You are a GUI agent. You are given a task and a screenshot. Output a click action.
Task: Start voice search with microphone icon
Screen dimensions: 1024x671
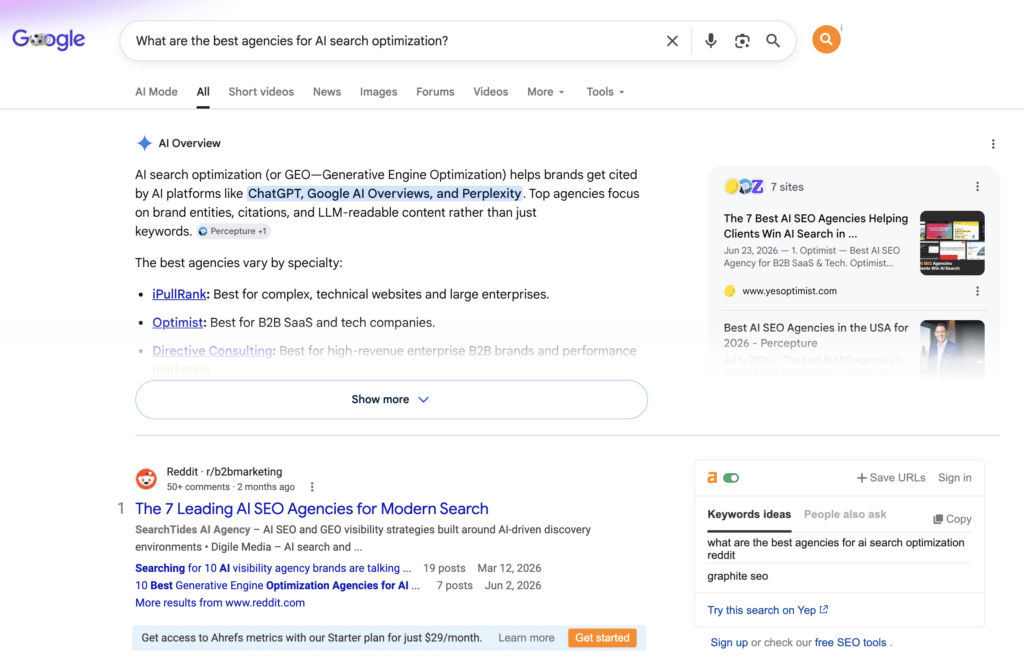711,41
